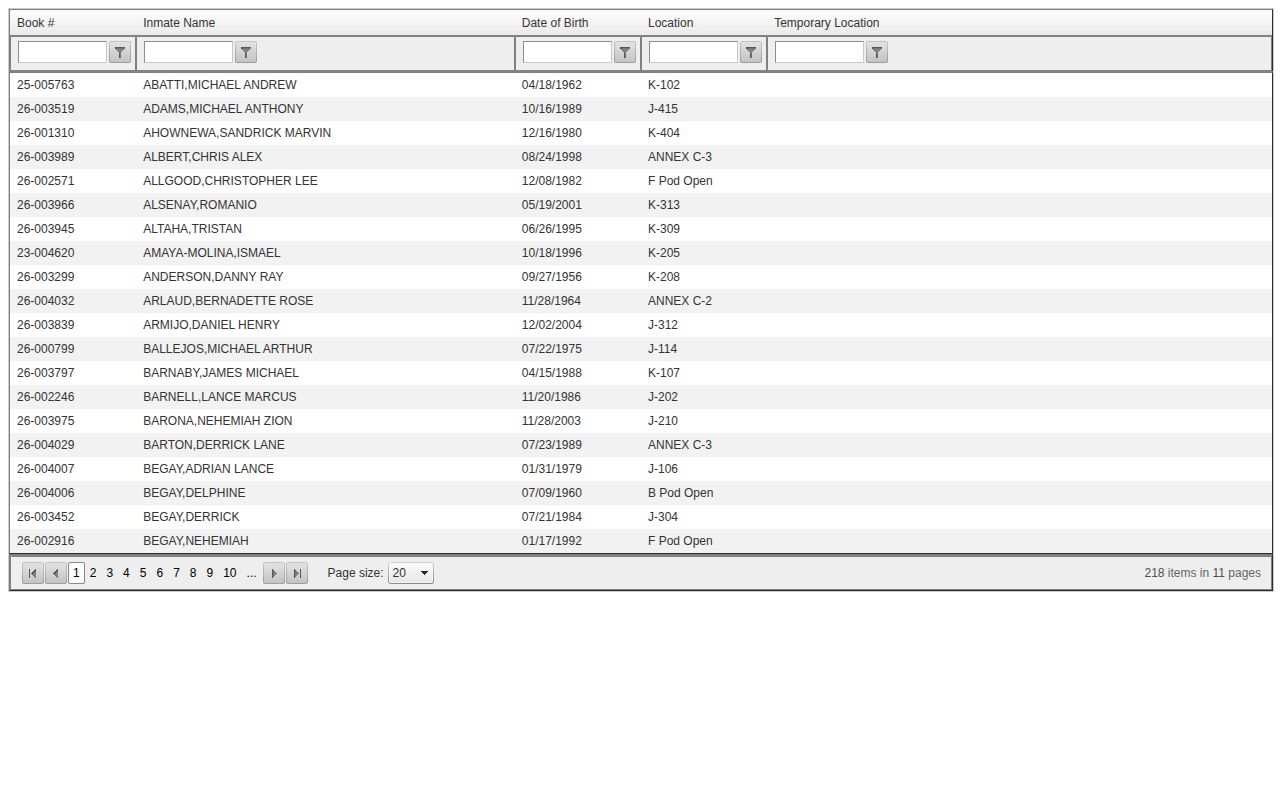Open the Location filter menu icon
Image resolution: width=1280 pixels, height=800 pixels.
point(751,52)
